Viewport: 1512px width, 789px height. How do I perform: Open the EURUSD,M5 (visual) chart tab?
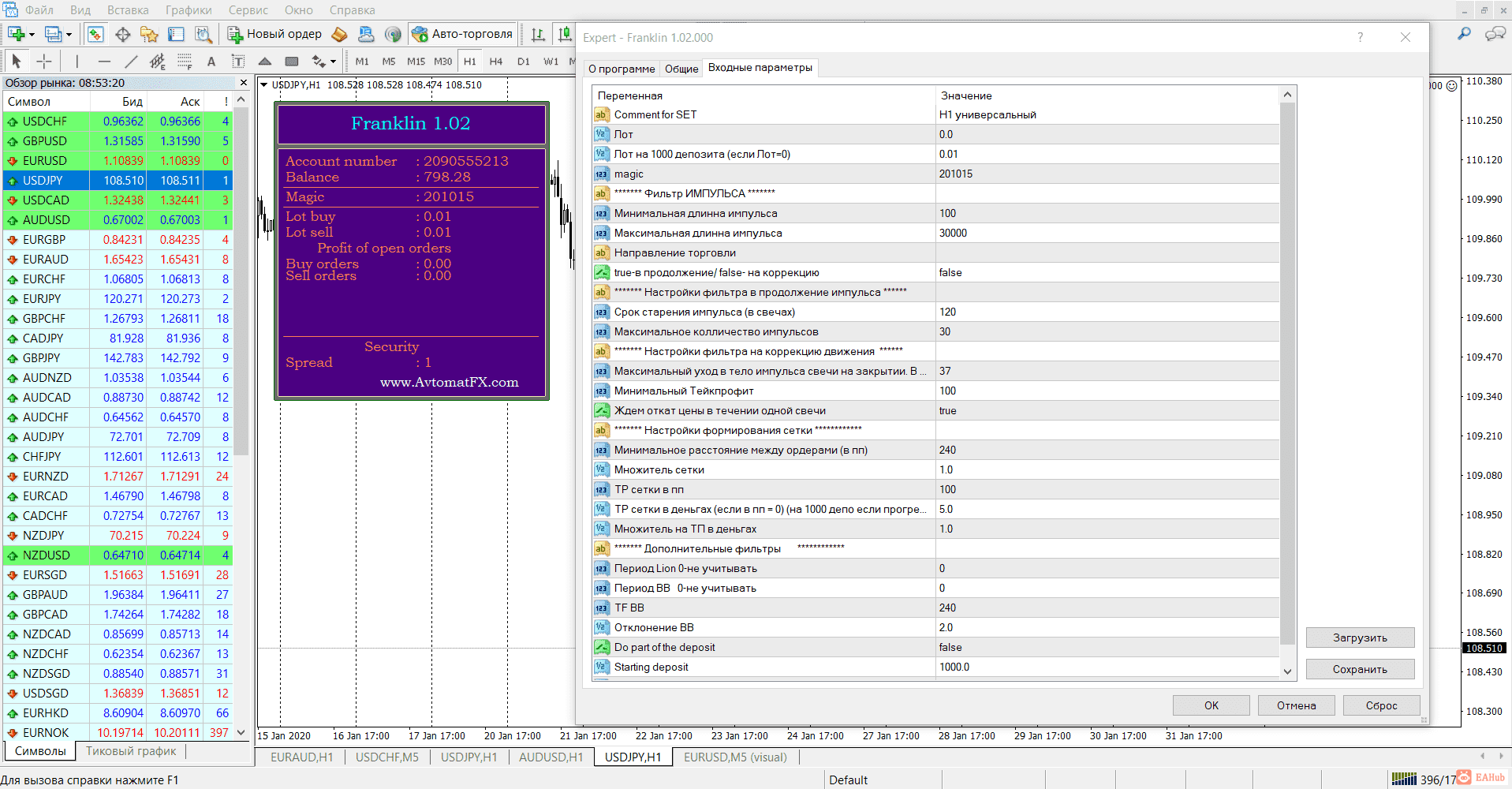point(735,757)
